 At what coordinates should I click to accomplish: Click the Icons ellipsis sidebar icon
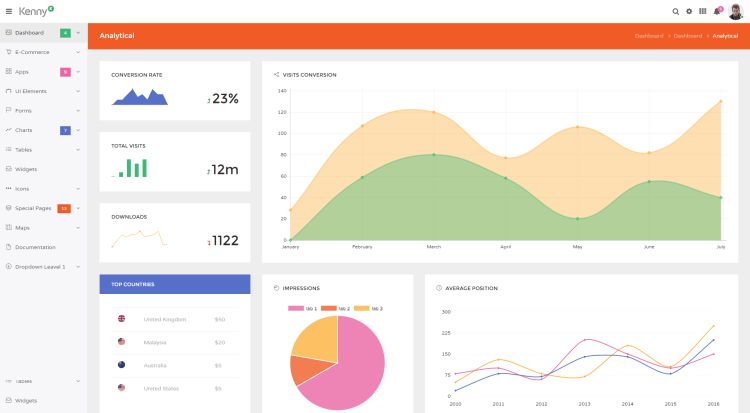(9, 189)
